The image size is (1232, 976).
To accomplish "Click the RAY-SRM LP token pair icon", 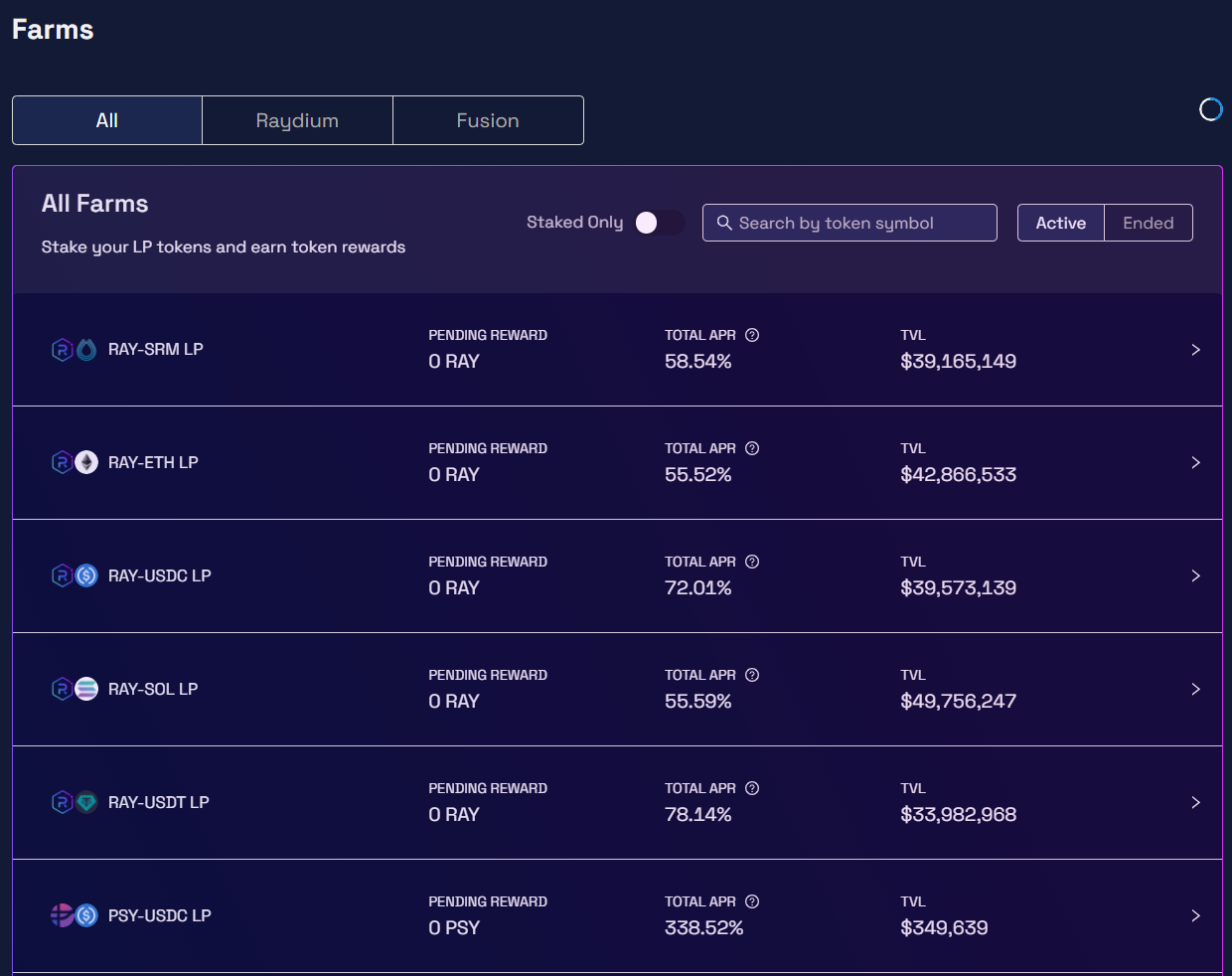I will [x=75, y=350].
